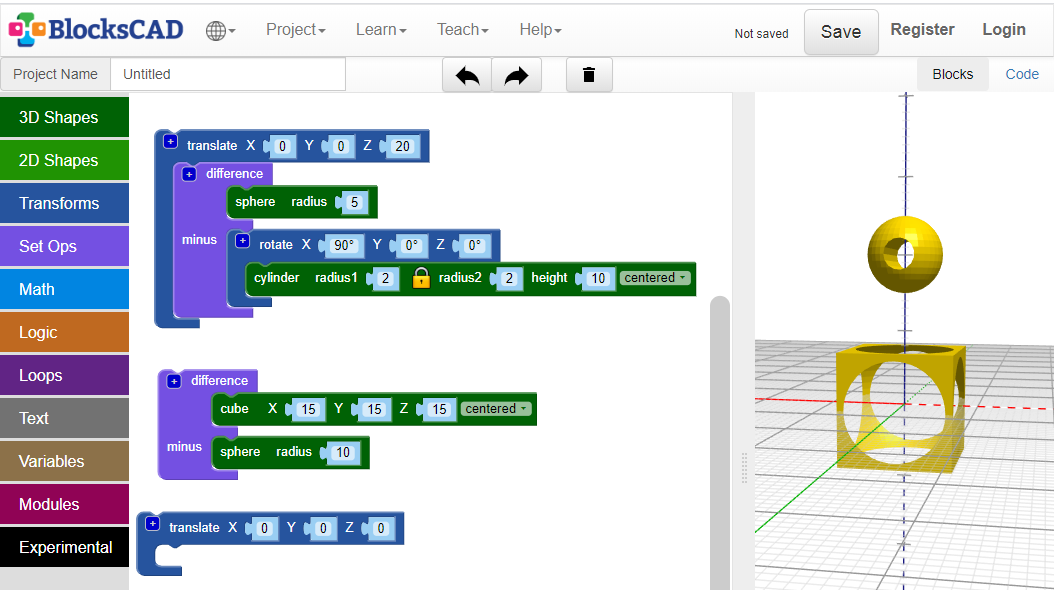
Task: Click the workspace vertical scrollbar
Action: [x=720, y=440]
